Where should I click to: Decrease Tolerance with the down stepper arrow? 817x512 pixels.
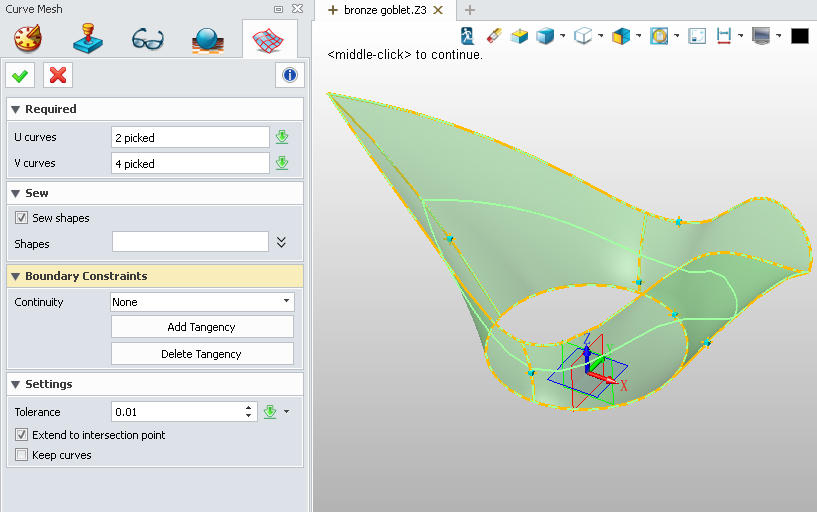249,416
